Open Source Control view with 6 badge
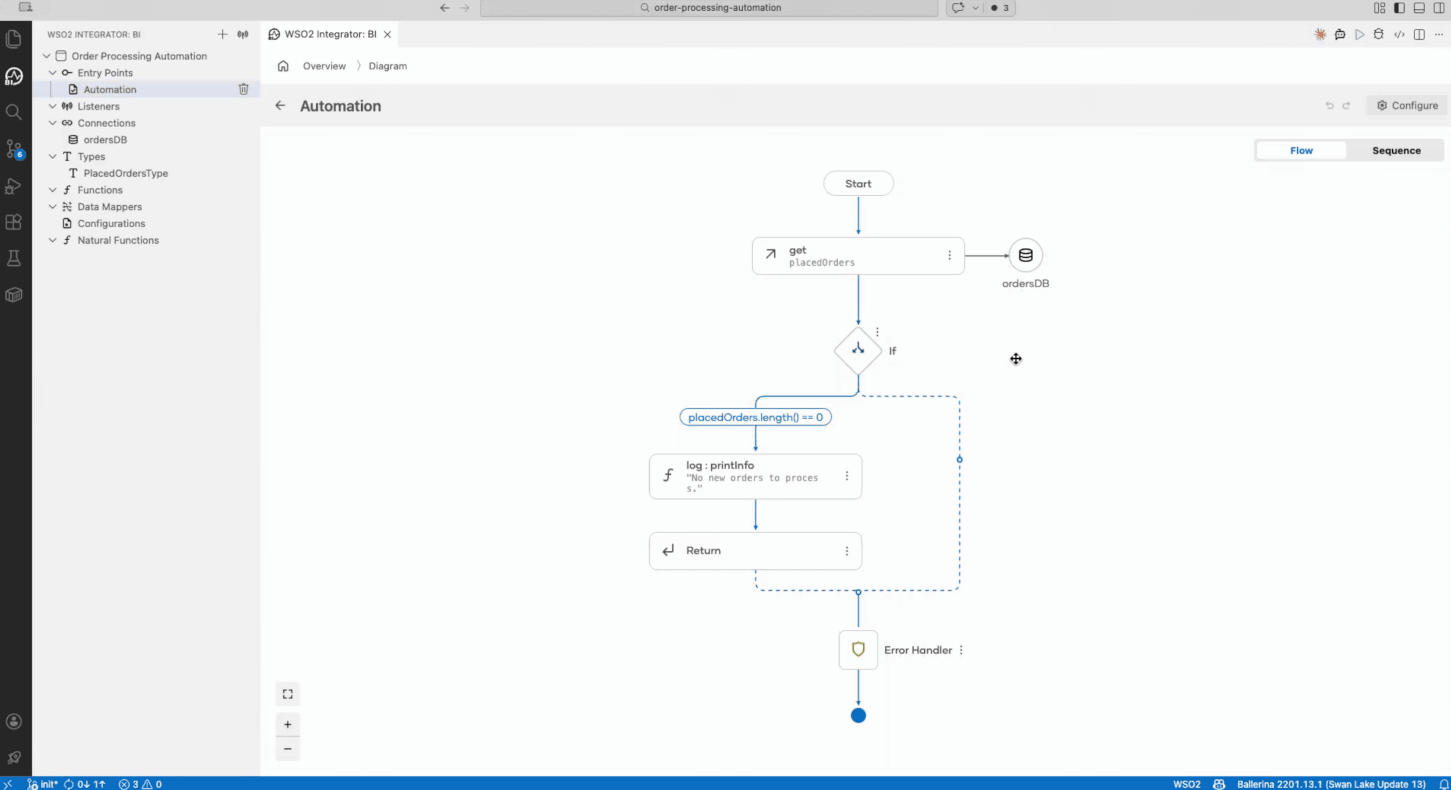Screen dimensions: 1451x790 [x=14, y=149]
